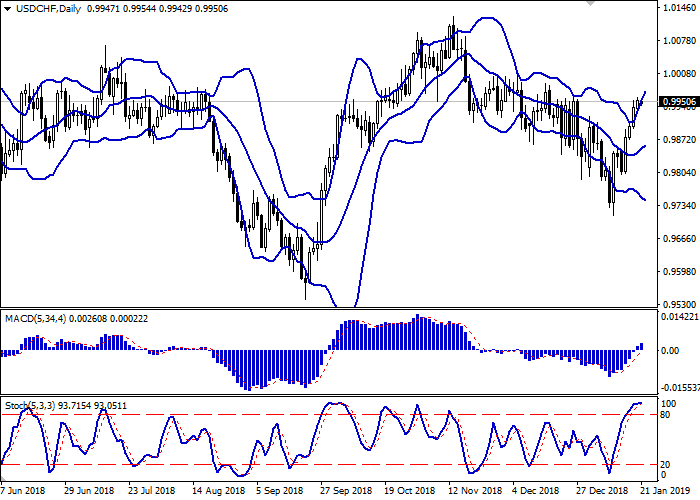This screenshot has height=500, width=700.
Task: Click price level 1.00080 on the axis
Action: (679, 74)
